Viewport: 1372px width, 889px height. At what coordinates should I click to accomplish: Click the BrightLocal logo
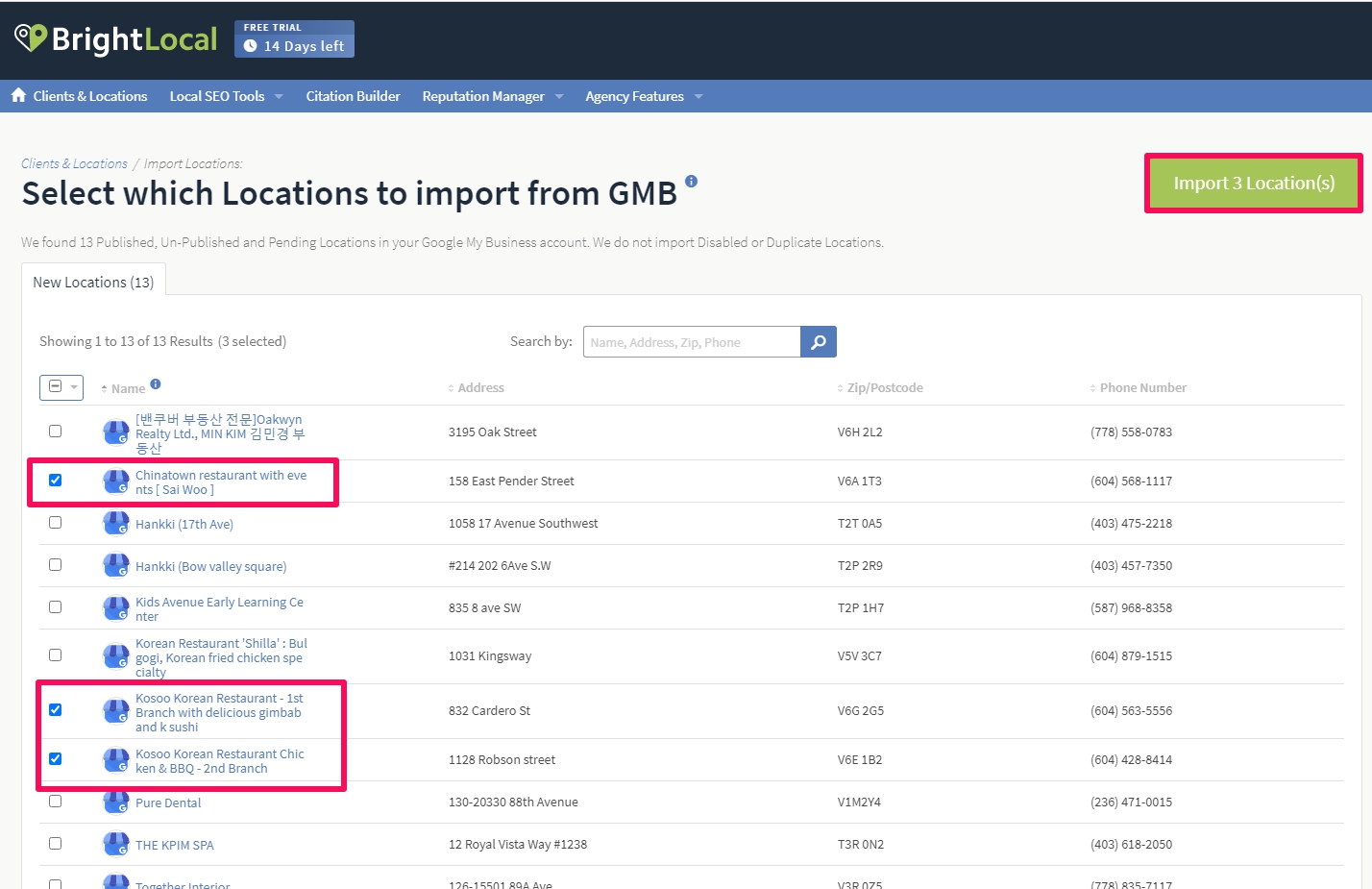pos(116,38)
